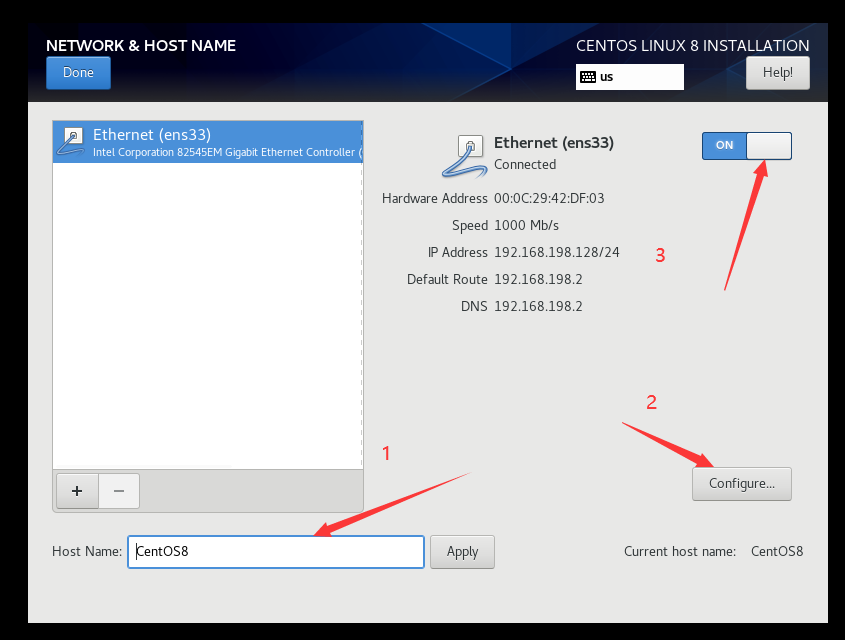Viewport: 845px width, 640px height.
Task: Toggle the Ethernet ON switch off
Action: click(x=746, y=145)
